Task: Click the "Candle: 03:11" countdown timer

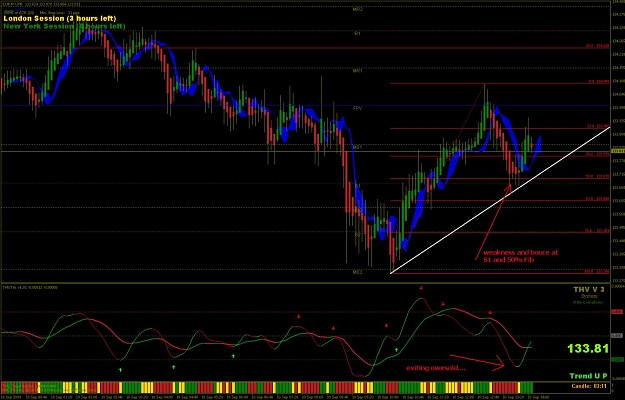Action: pos(589,386)
